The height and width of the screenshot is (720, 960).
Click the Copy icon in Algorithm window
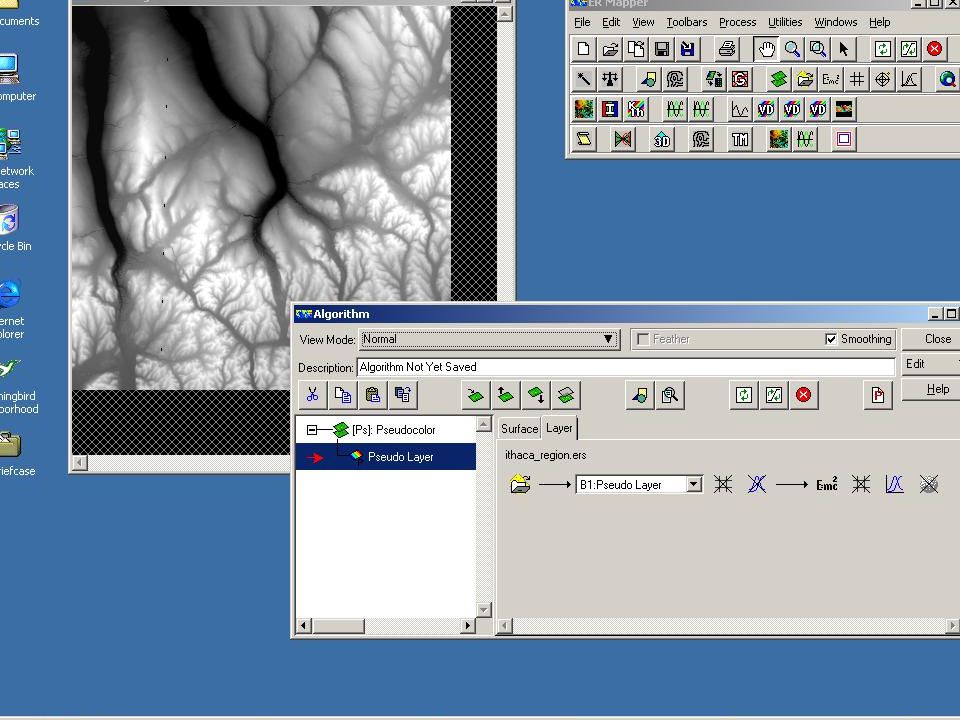point(343,395)
